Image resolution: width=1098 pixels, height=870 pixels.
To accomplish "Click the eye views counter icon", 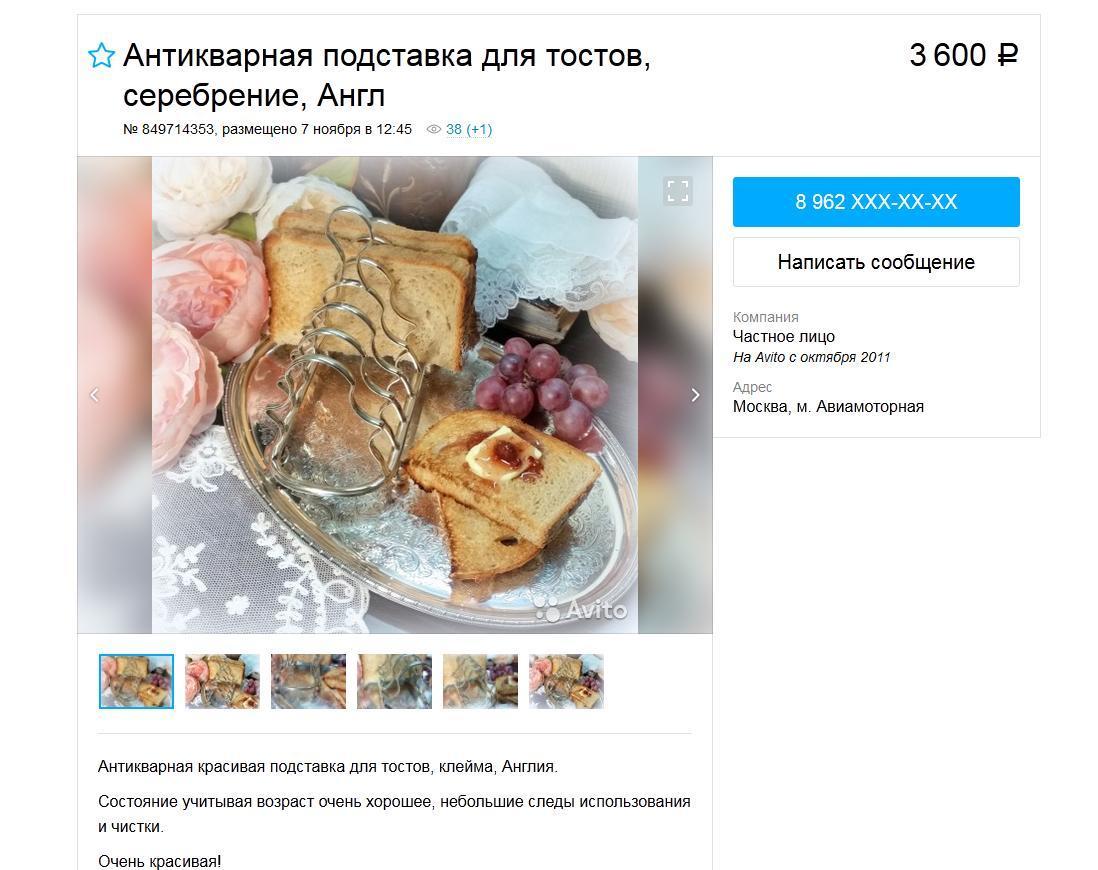I will [434, 130].
